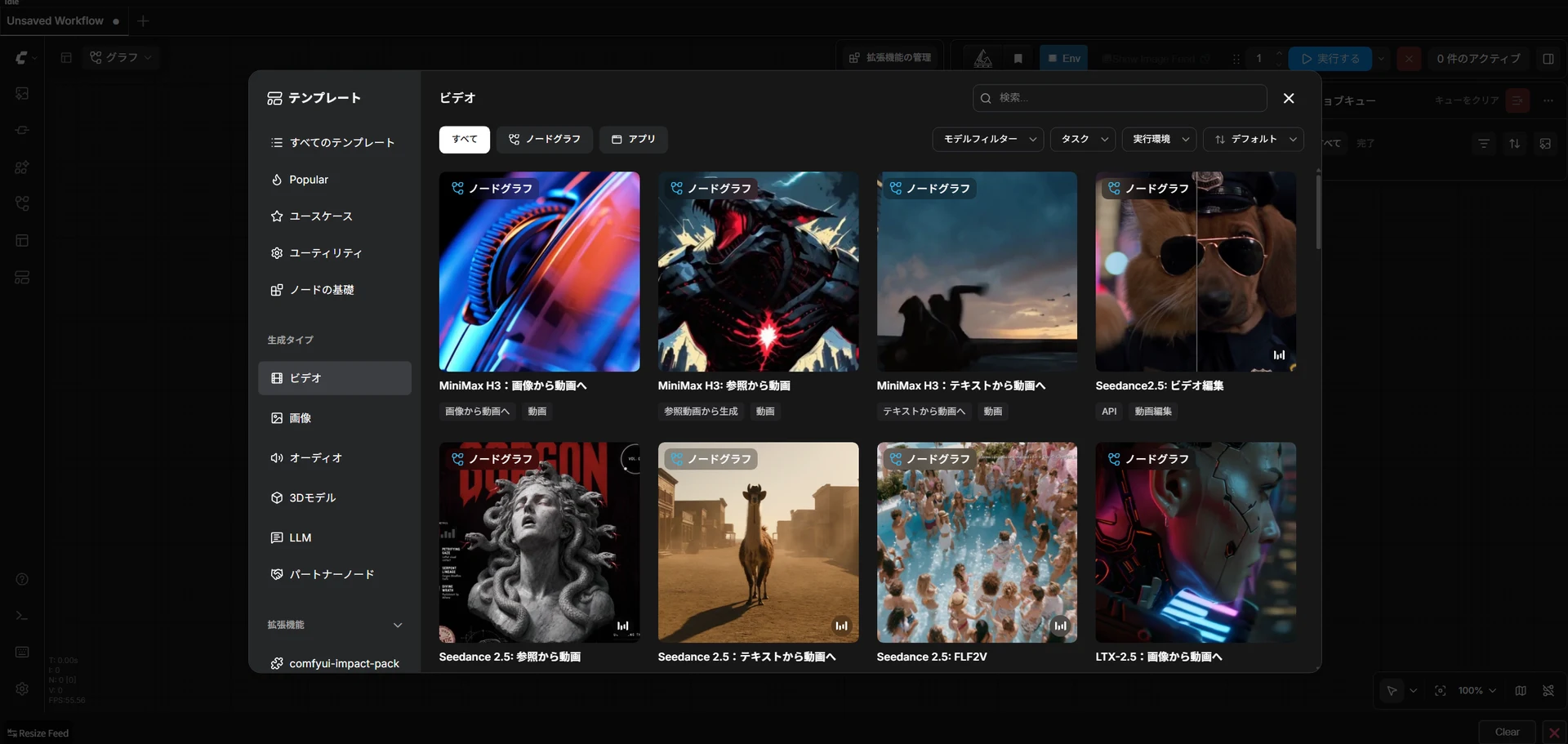
Task: Open the model library sidebar icon
Action: pyautogui.click(x=22, y=167)
